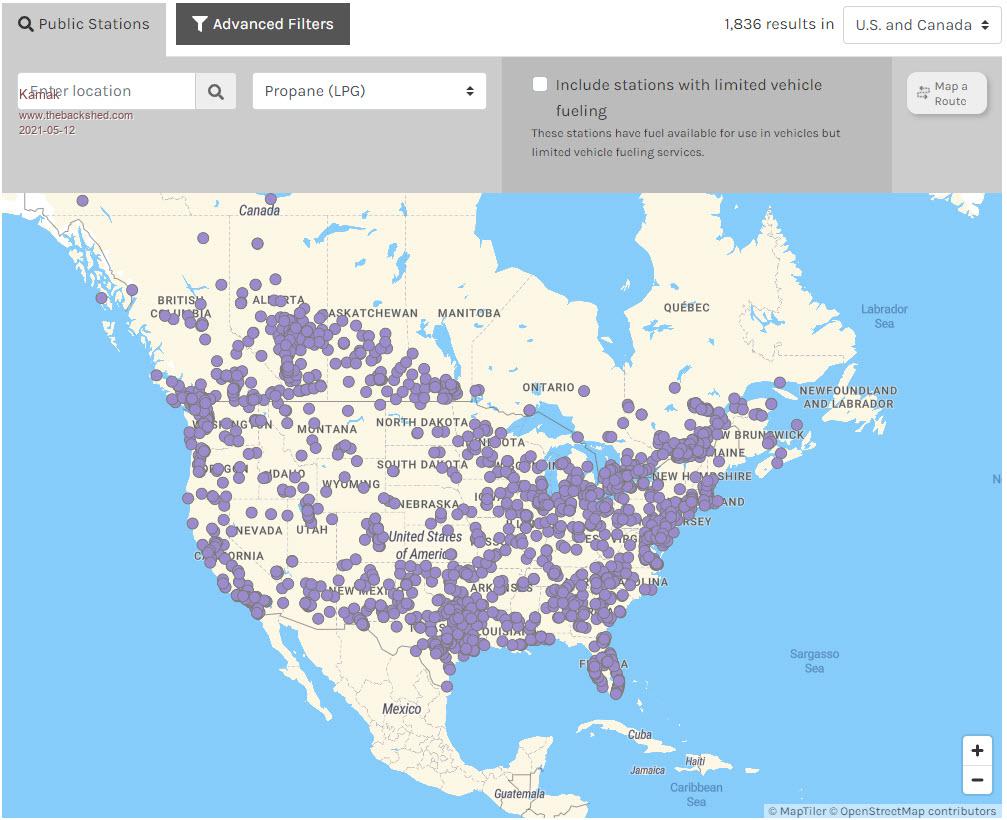Click the Enter location input field
The image size is (1007, 820).
106,91
